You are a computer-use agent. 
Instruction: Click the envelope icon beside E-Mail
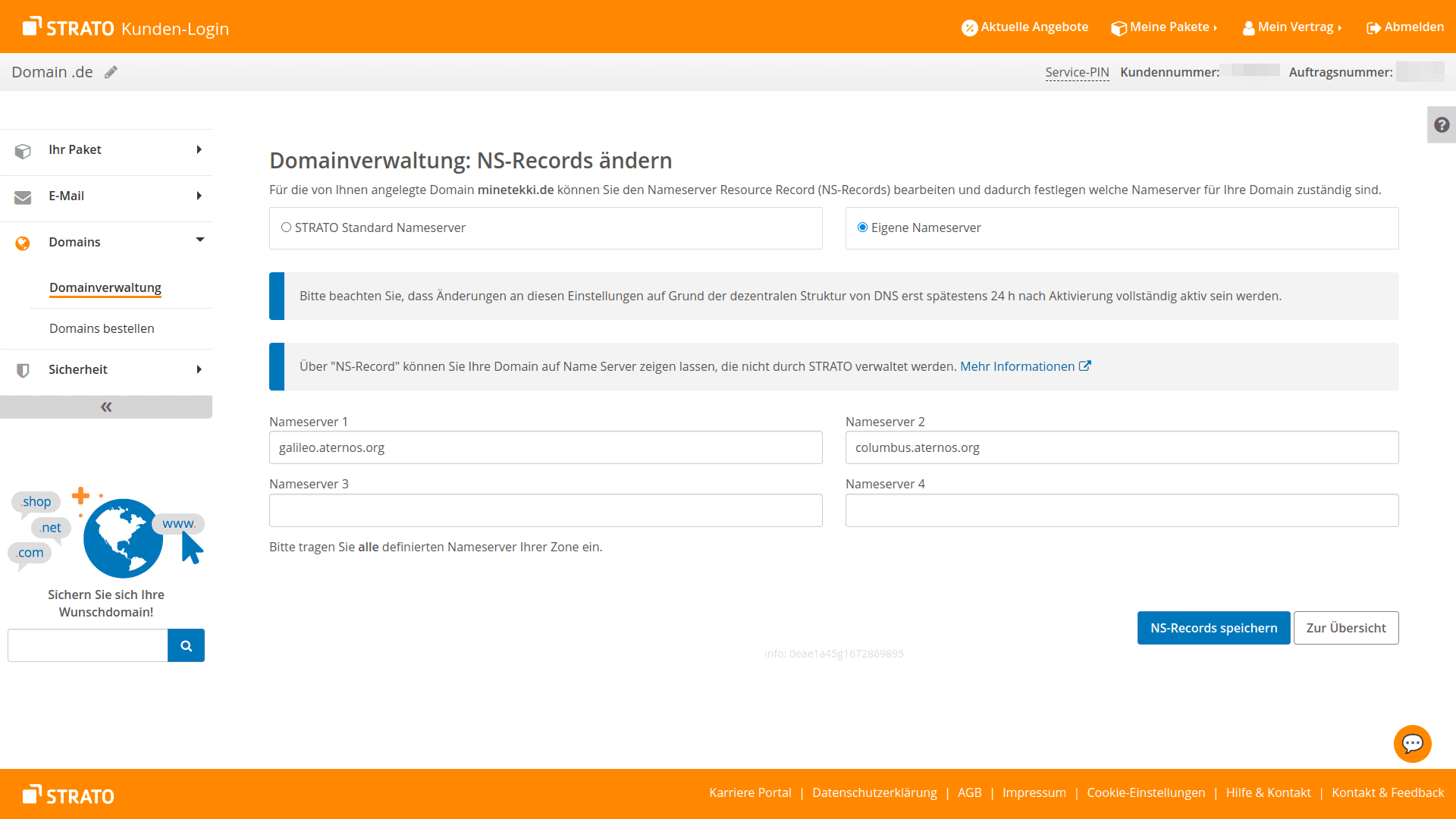23,197
